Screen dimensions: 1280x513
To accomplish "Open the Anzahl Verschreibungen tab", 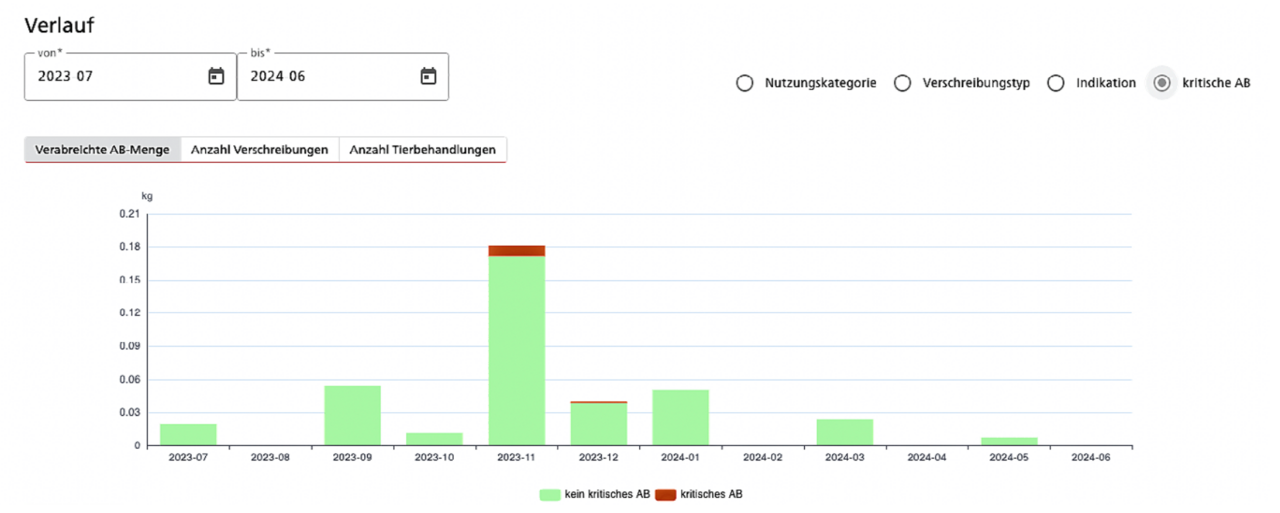I will pyautogui.click(x=259, y=150).
